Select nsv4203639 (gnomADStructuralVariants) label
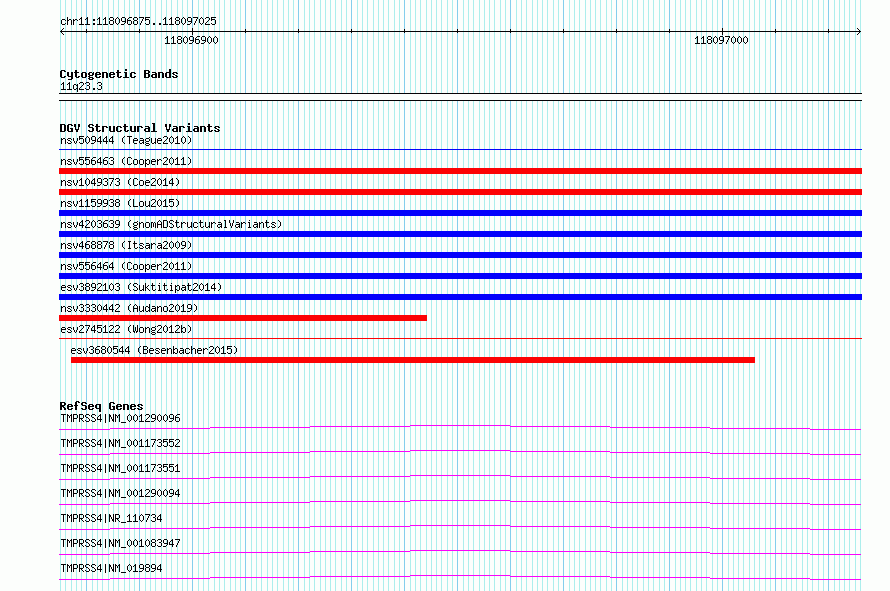This screenshot has height=591, width=890. click(x=171, y=224)
